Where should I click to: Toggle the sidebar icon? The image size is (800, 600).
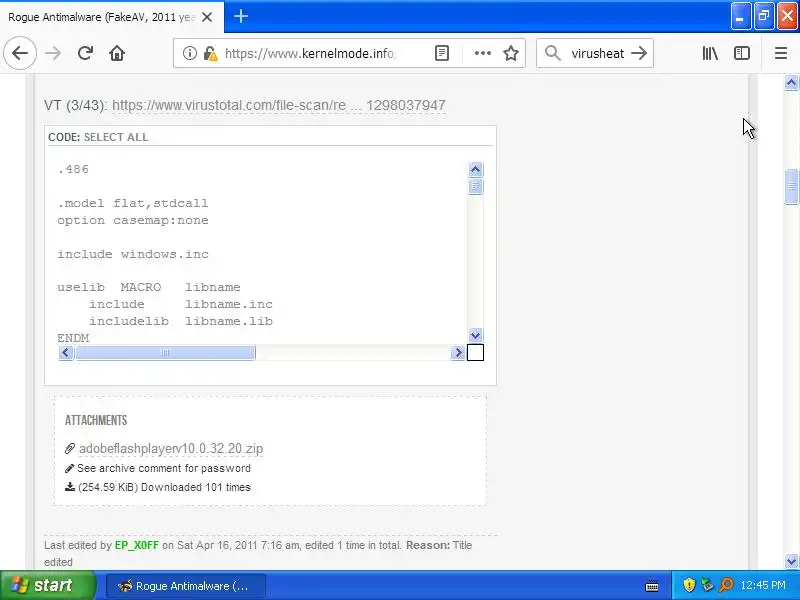tap(742, 53)
